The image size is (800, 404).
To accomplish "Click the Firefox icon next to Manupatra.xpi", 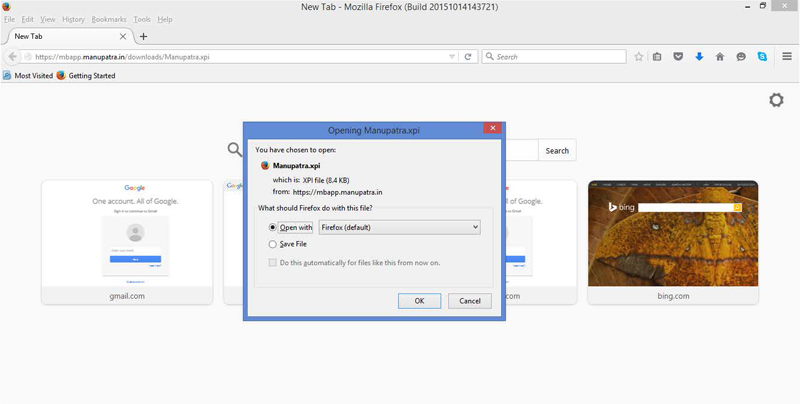I will tap(265, 165).
